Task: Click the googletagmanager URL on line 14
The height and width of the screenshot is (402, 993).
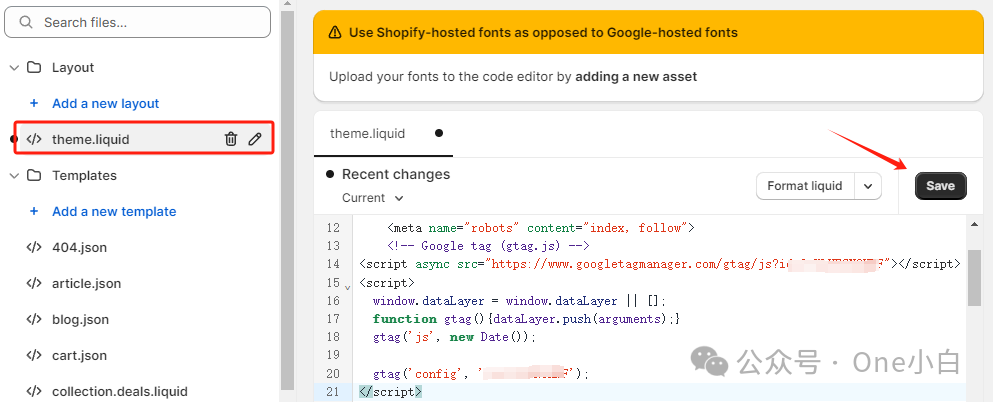Action: click(x=688, y=264)
